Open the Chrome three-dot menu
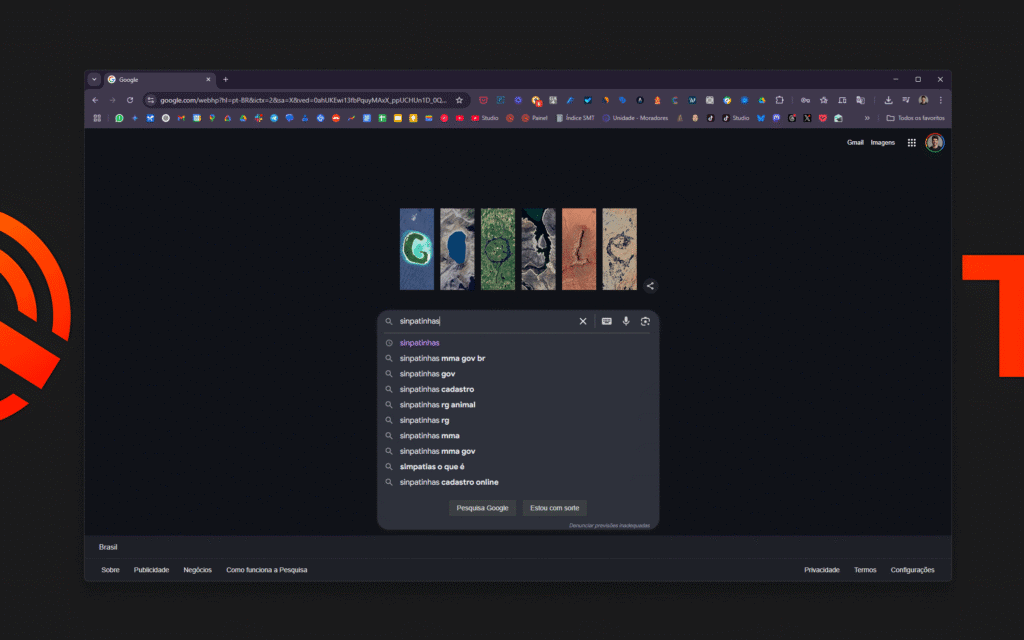The width and height of the screenshot is (1024, 640). coord(940,100)
